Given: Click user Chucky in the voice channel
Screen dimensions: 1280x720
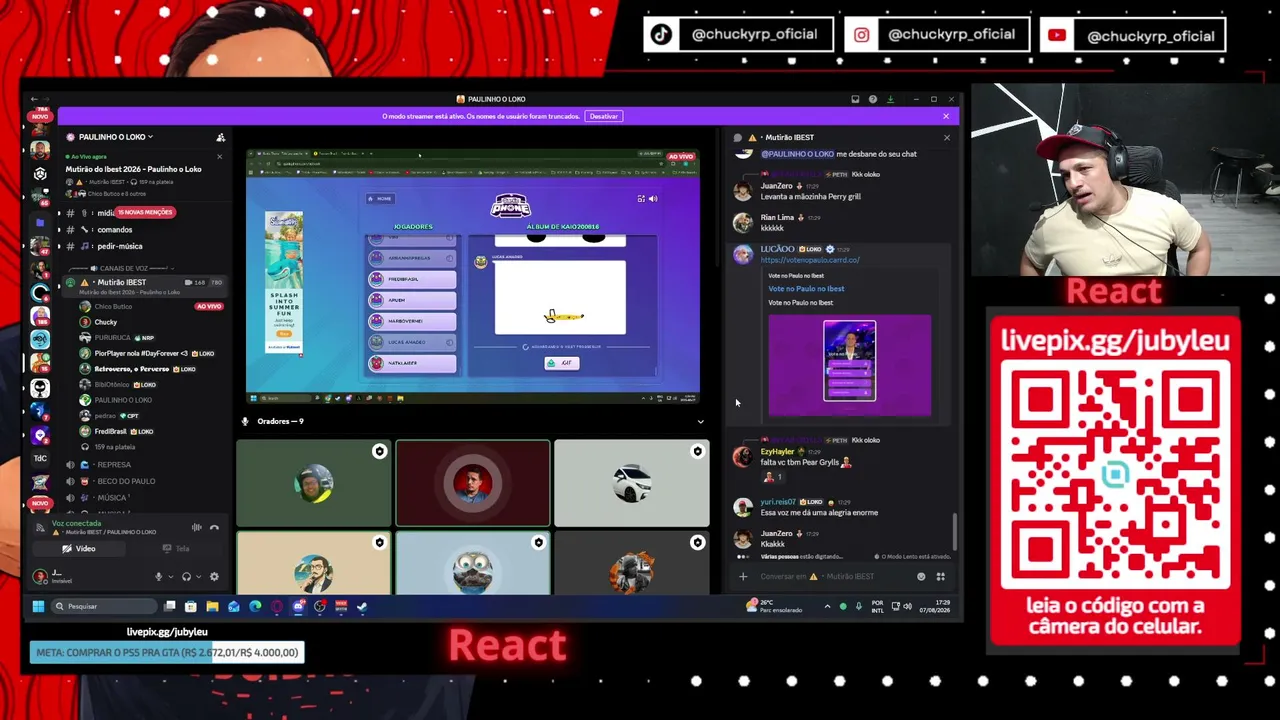Looking at the screenshot, I should tap(105, 322).
